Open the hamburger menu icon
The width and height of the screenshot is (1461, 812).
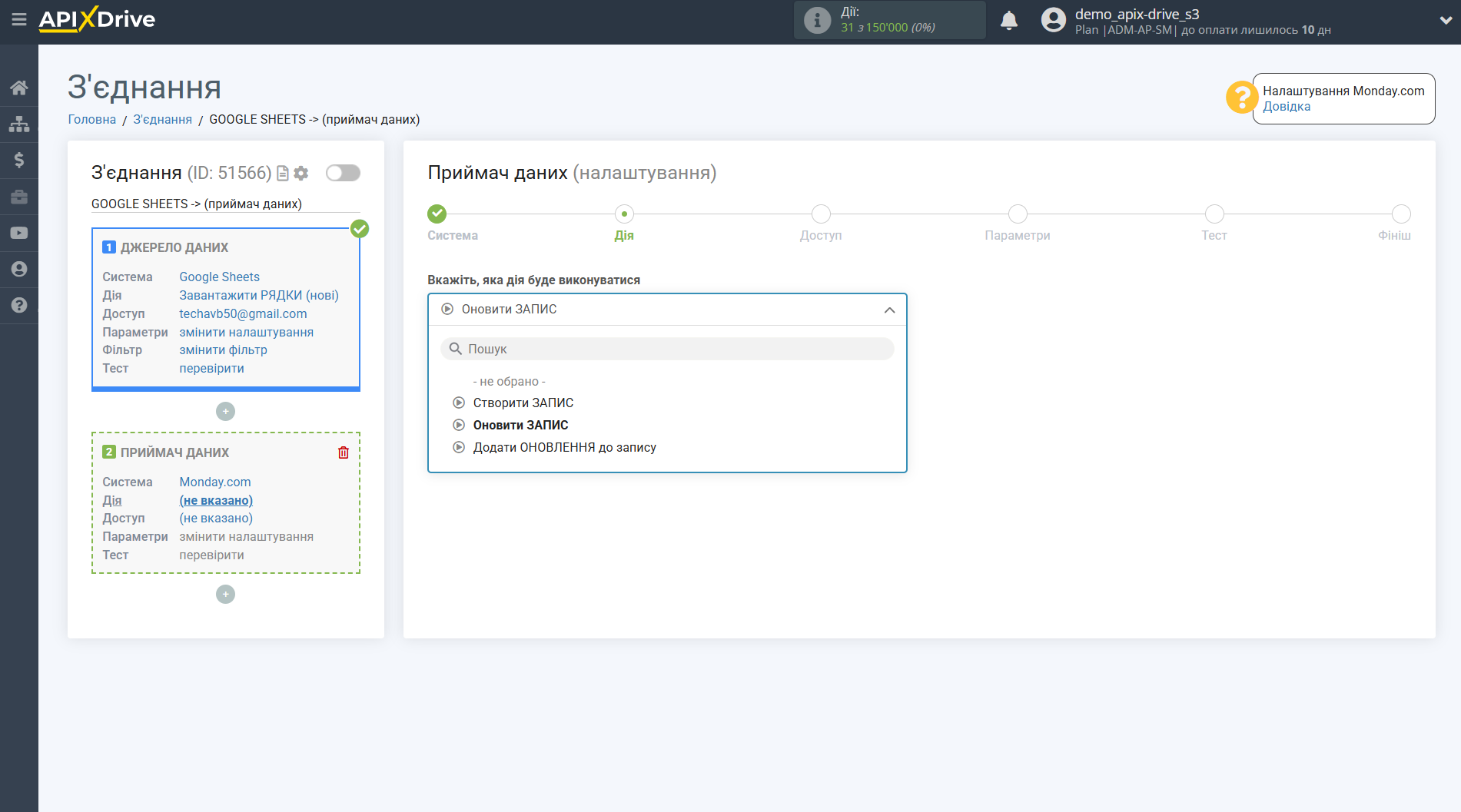tap(19, 19)
